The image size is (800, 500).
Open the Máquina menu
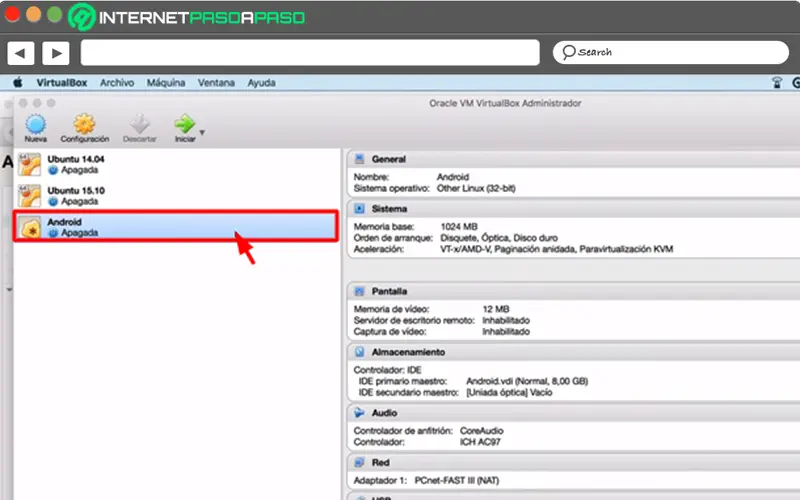pyautogui.click(x=166, y=83)
